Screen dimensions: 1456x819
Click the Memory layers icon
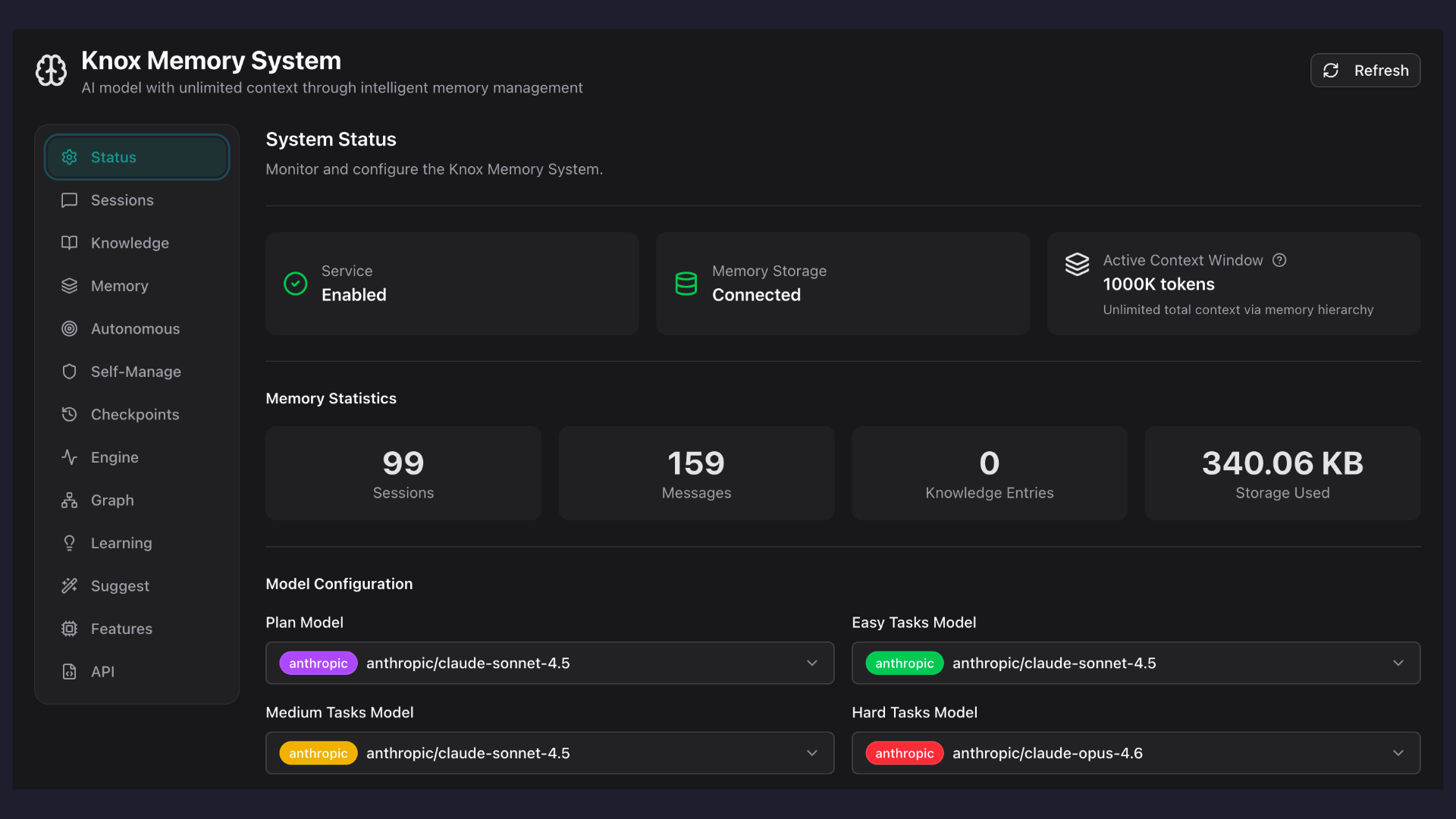point(69,286)
